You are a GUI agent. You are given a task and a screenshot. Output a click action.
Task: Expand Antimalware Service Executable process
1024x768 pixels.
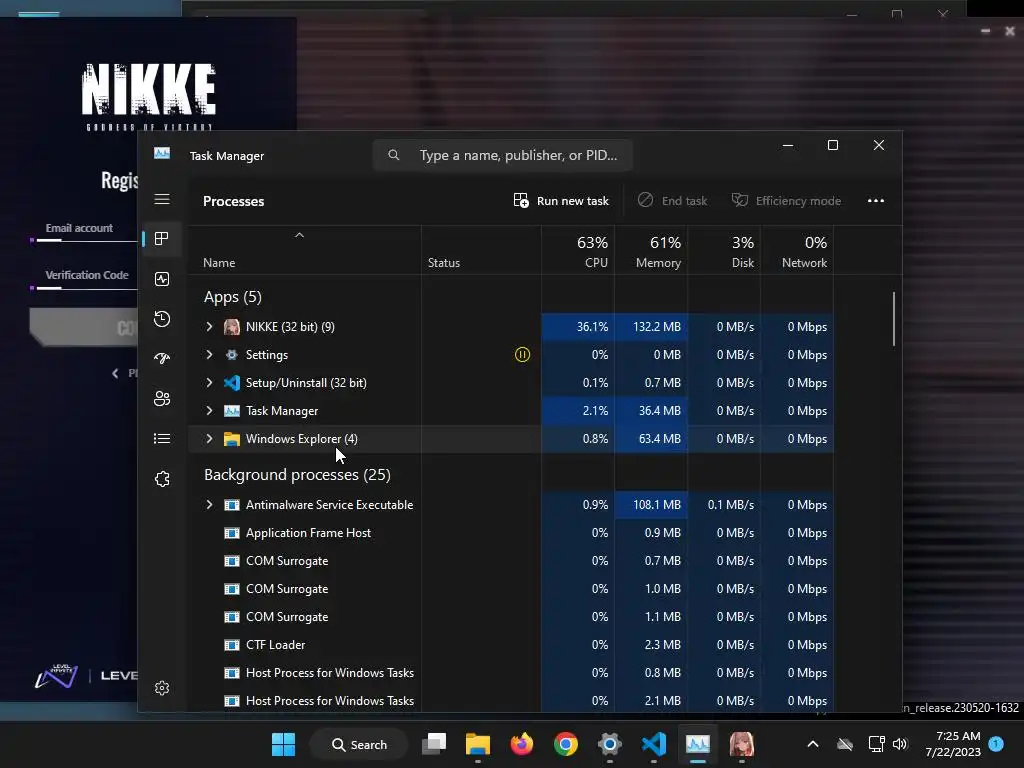tap(209, 505)
